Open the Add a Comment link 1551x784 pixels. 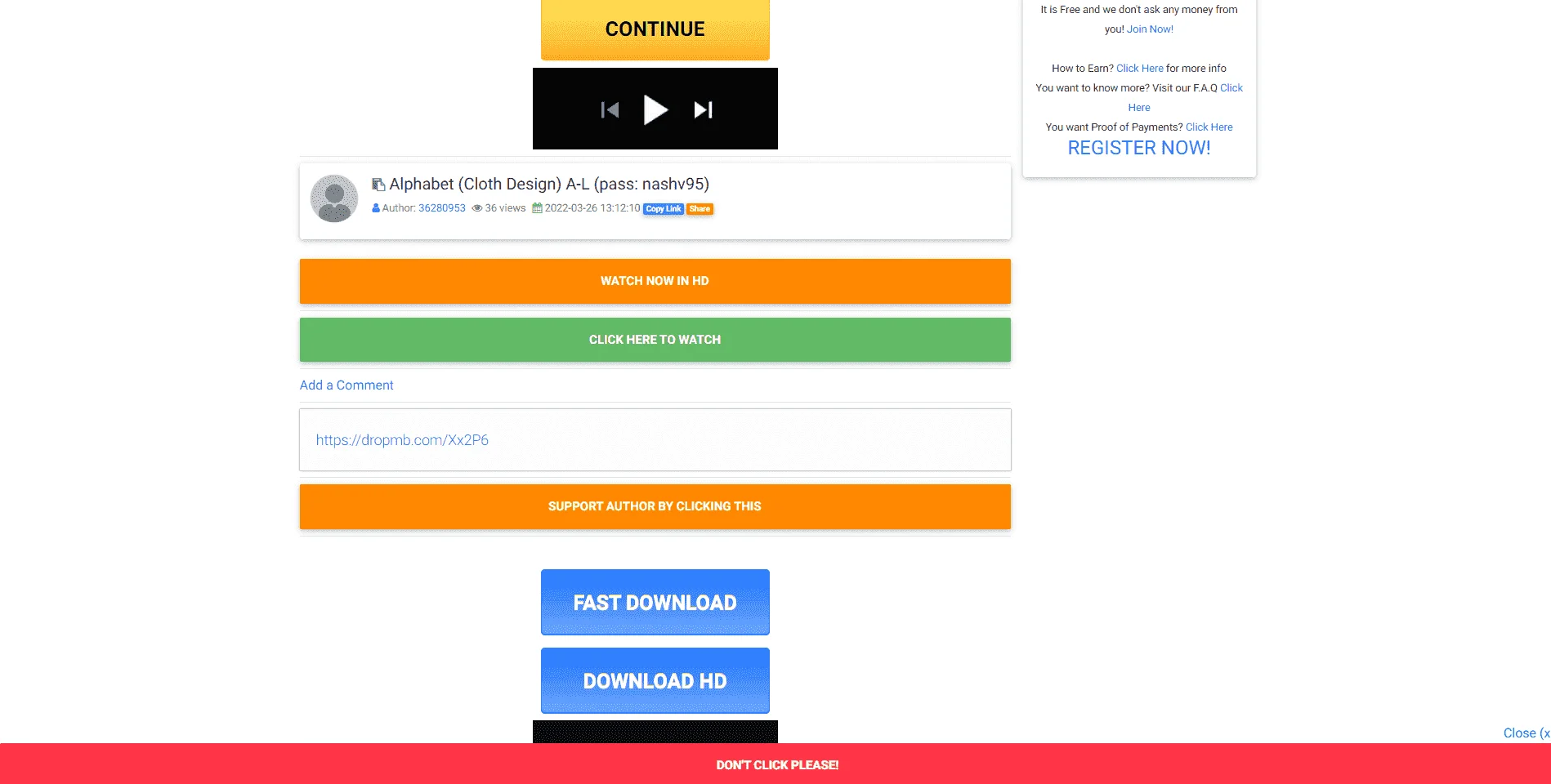click(x=346, y=385)
